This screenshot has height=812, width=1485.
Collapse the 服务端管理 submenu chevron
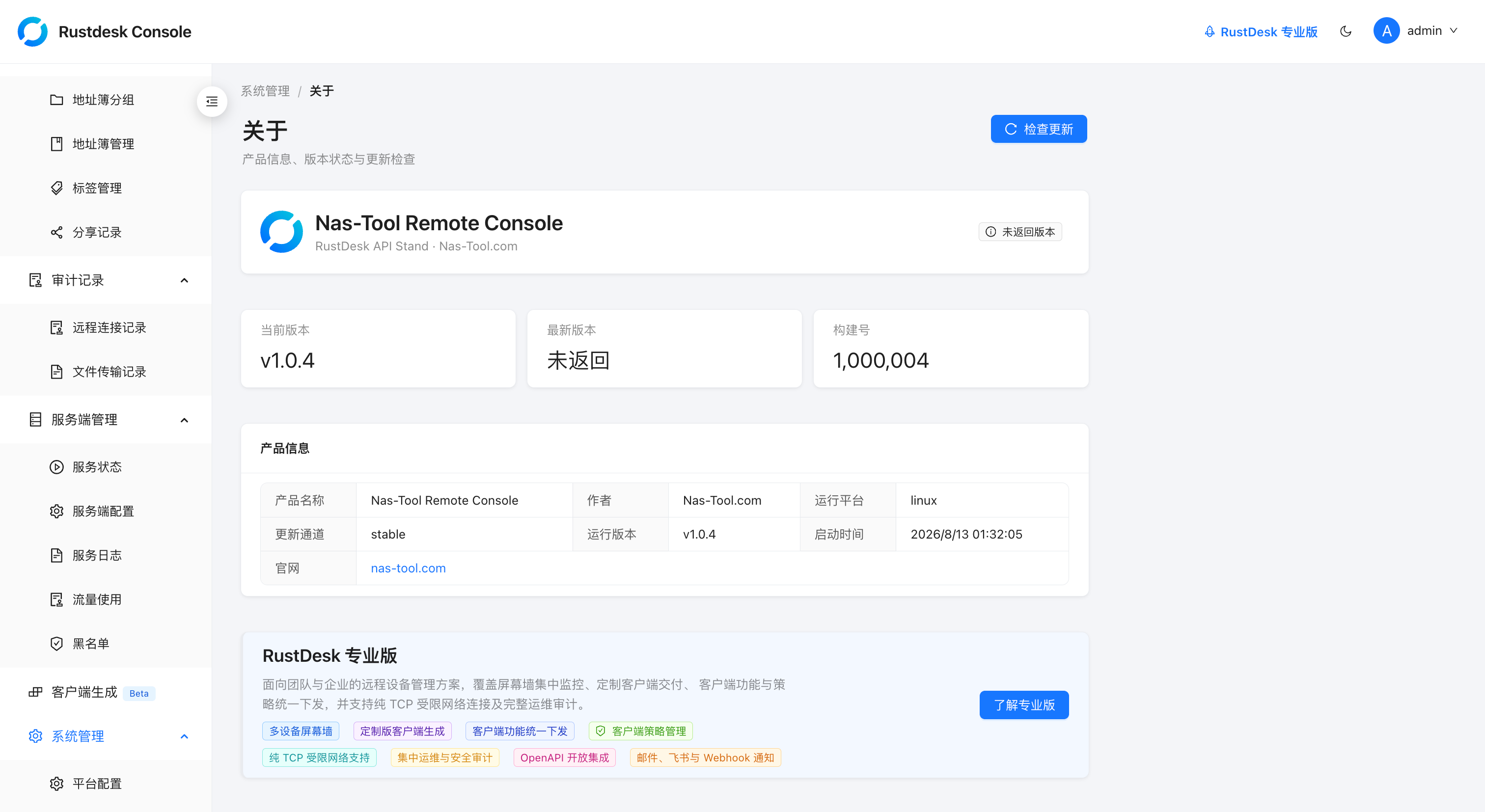[185, 420]
